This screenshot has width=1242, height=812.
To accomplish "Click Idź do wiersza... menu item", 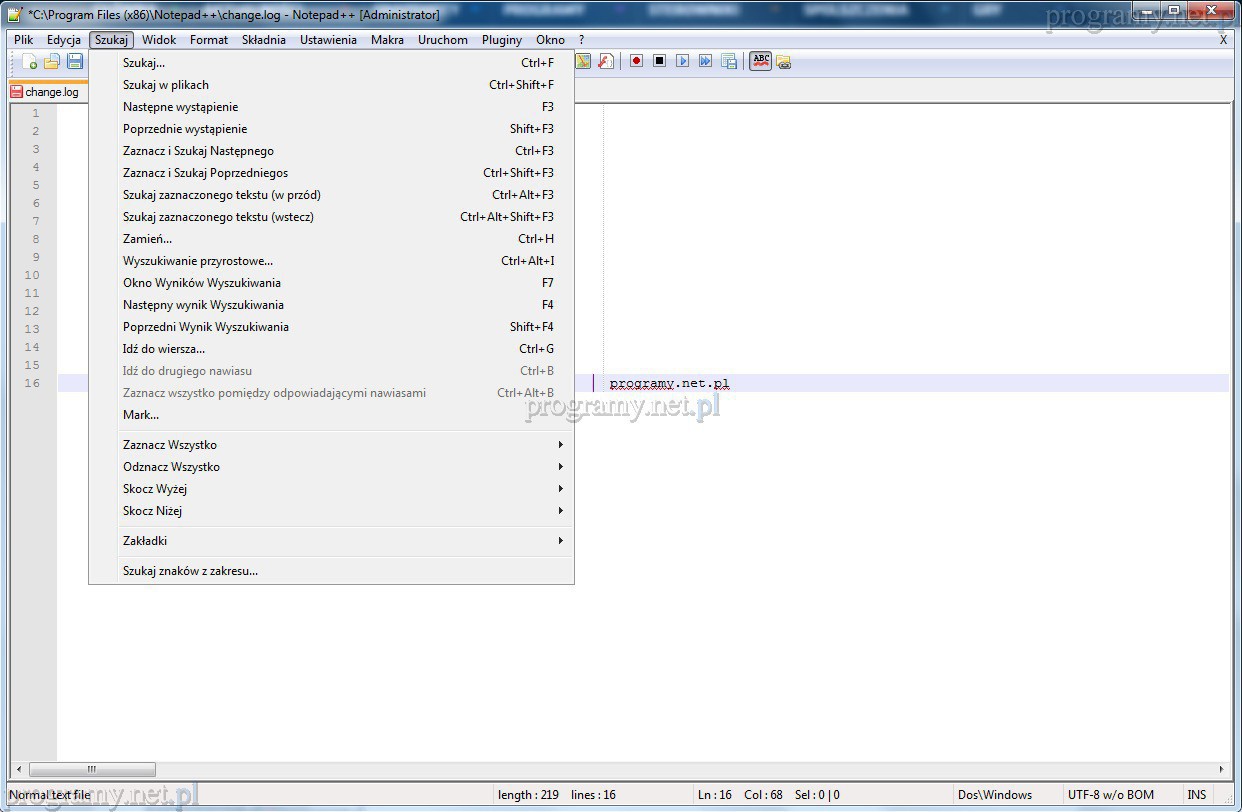I will 164,349.
